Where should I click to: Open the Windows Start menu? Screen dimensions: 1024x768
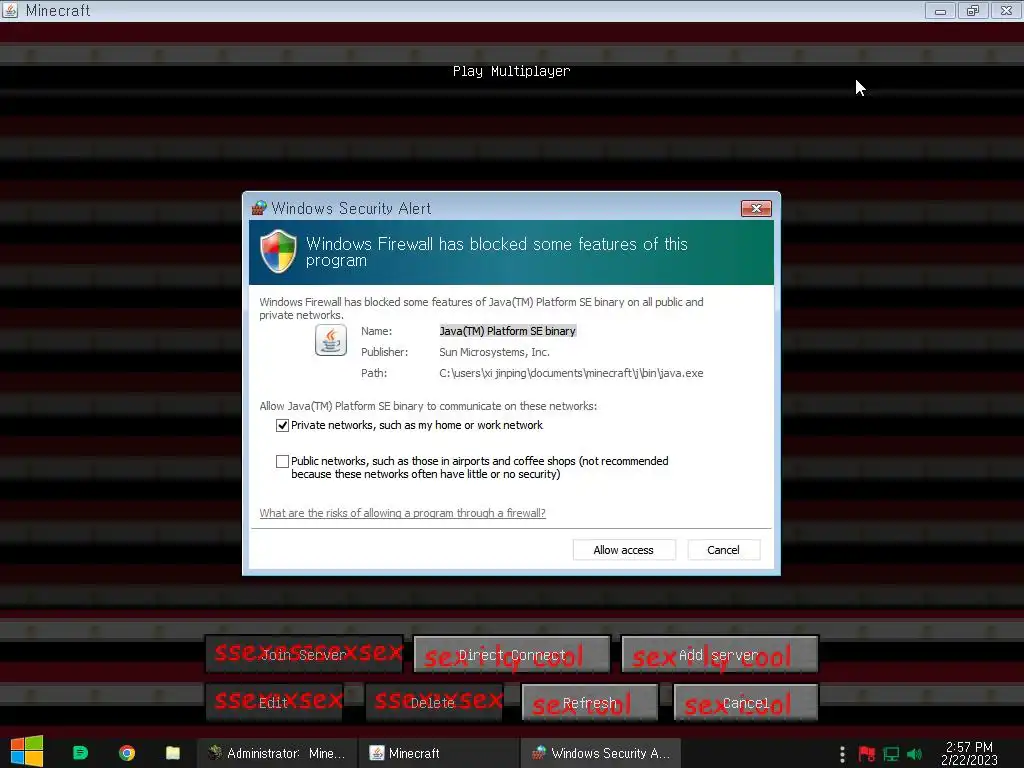click(x=27, y=752)
